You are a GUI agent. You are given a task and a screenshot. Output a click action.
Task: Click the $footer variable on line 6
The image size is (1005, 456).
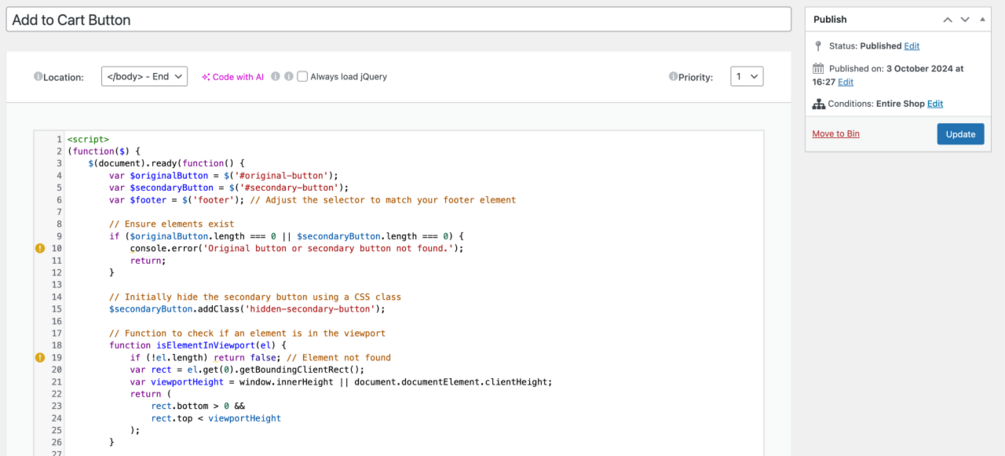click(x=147, y=200)
